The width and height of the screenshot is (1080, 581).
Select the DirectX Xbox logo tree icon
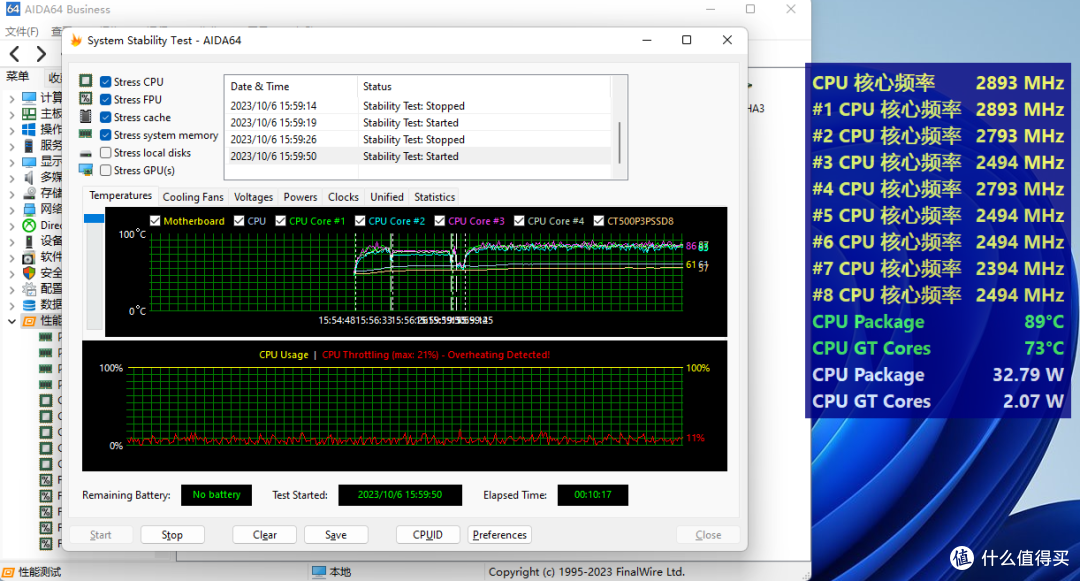point(29,225)
